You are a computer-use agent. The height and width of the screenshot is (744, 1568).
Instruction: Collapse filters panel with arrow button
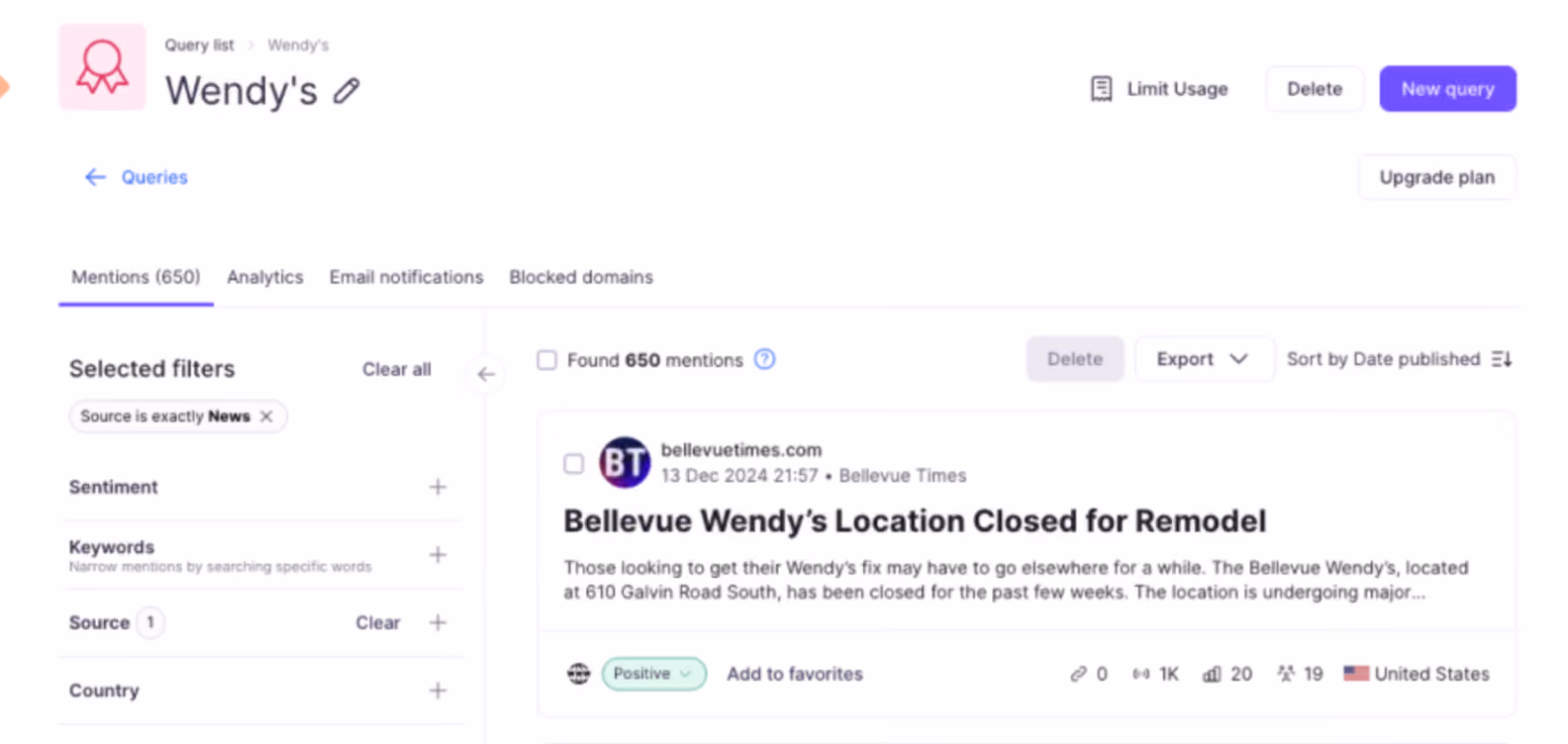pyautogui.click(x=486, y=374)
